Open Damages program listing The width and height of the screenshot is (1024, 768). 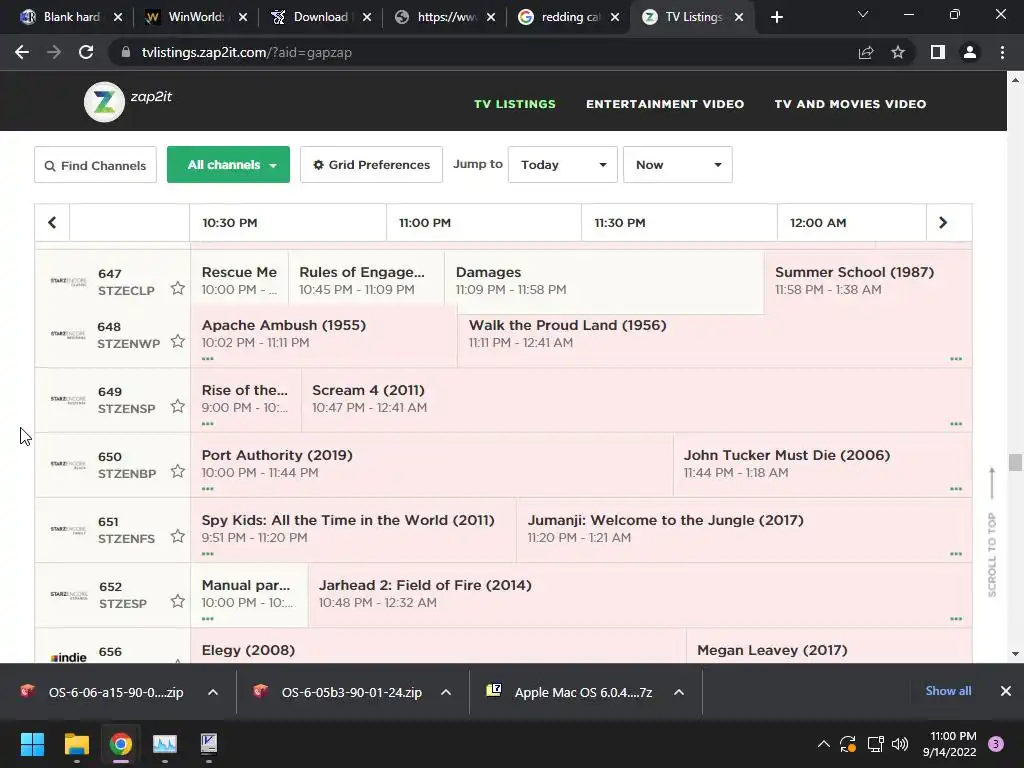[x=603, y=281]
